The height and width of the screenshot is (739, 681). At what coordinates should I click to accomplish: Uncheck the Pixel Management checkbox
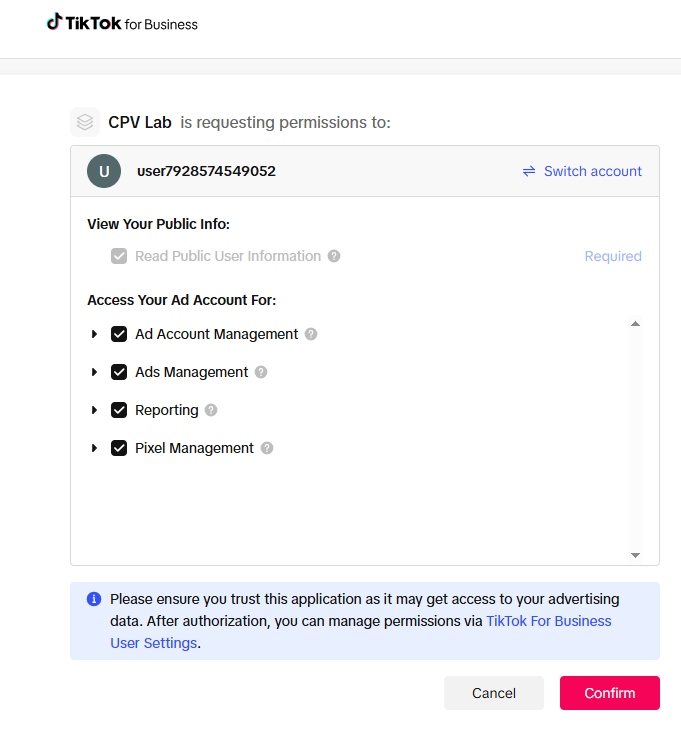[119, 448]
